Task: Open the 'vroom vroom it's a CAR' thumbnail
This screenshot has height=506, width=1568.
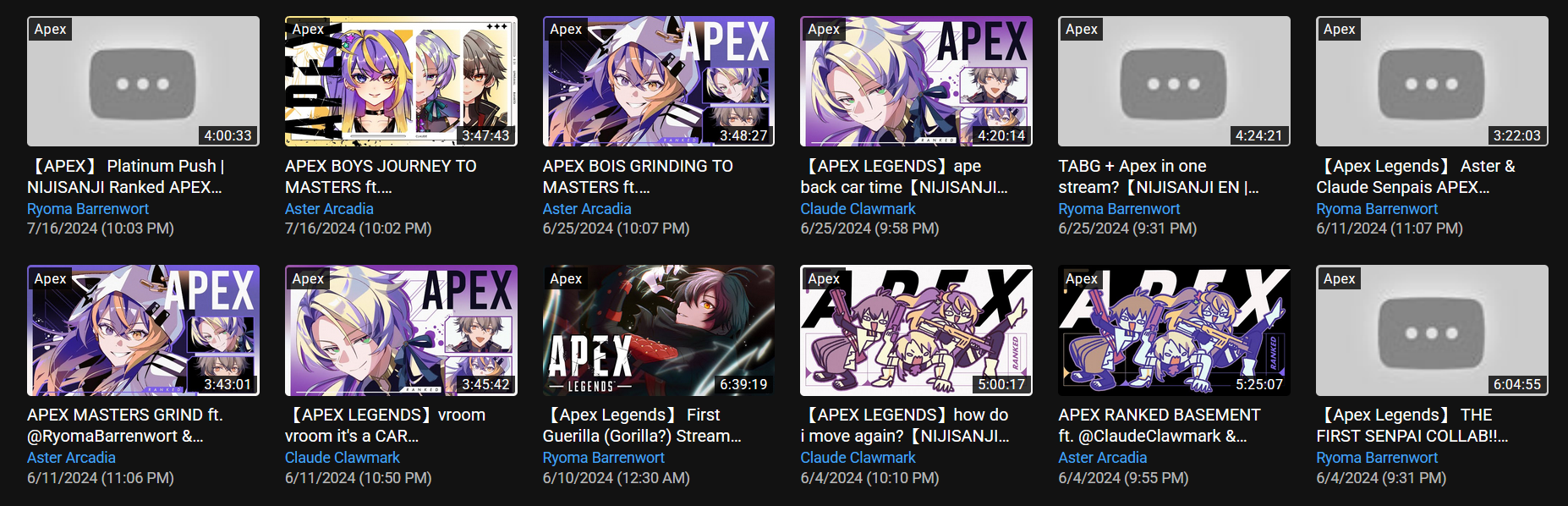Action: (401, 330)
